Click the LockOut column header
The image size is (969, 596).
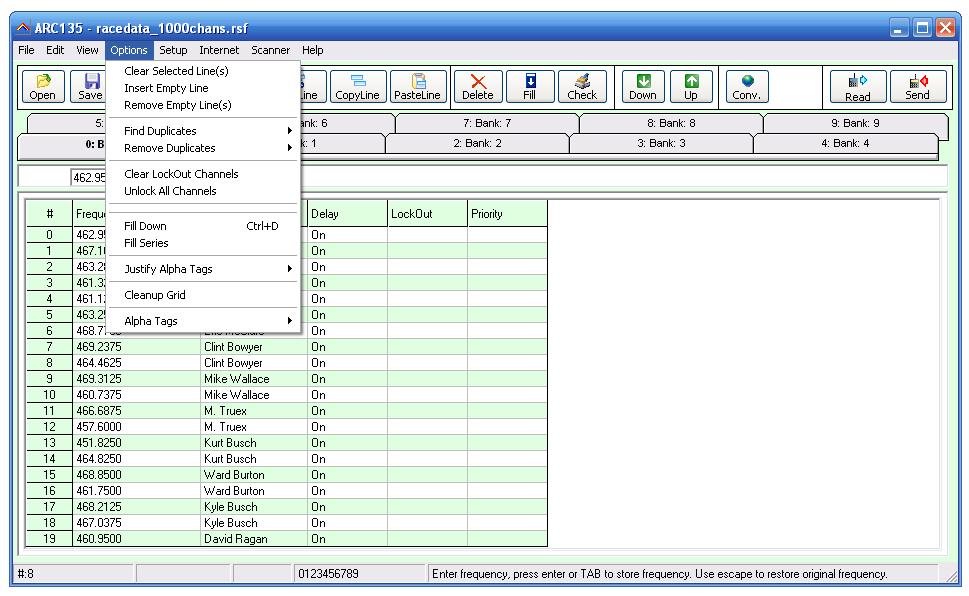coord(427,214)
